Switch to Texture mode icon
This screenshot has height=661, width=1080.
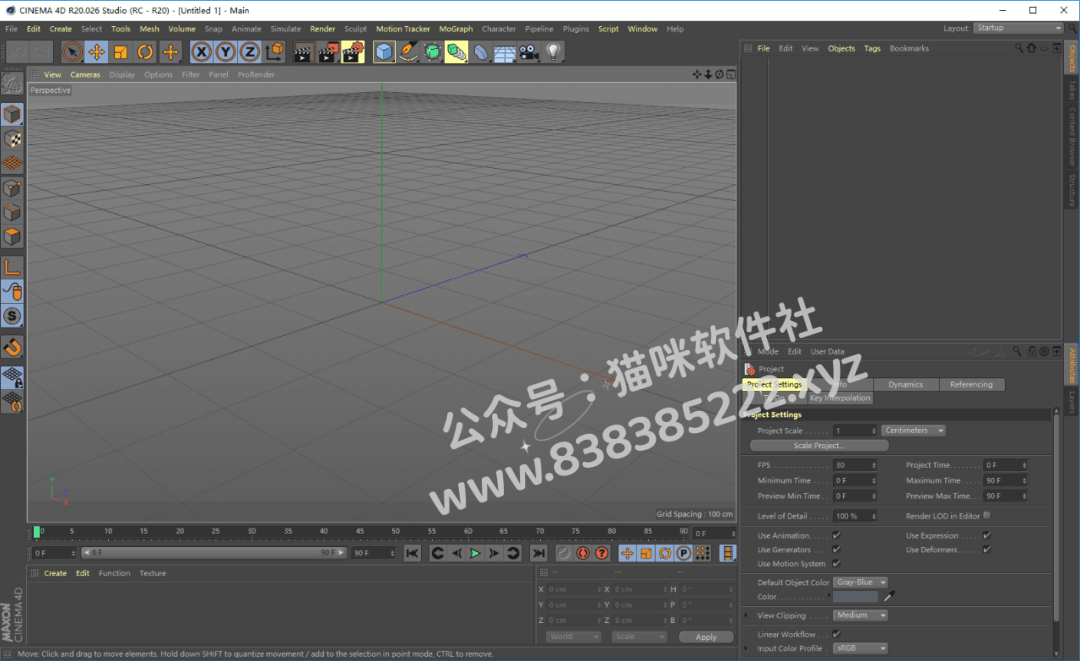12,139
